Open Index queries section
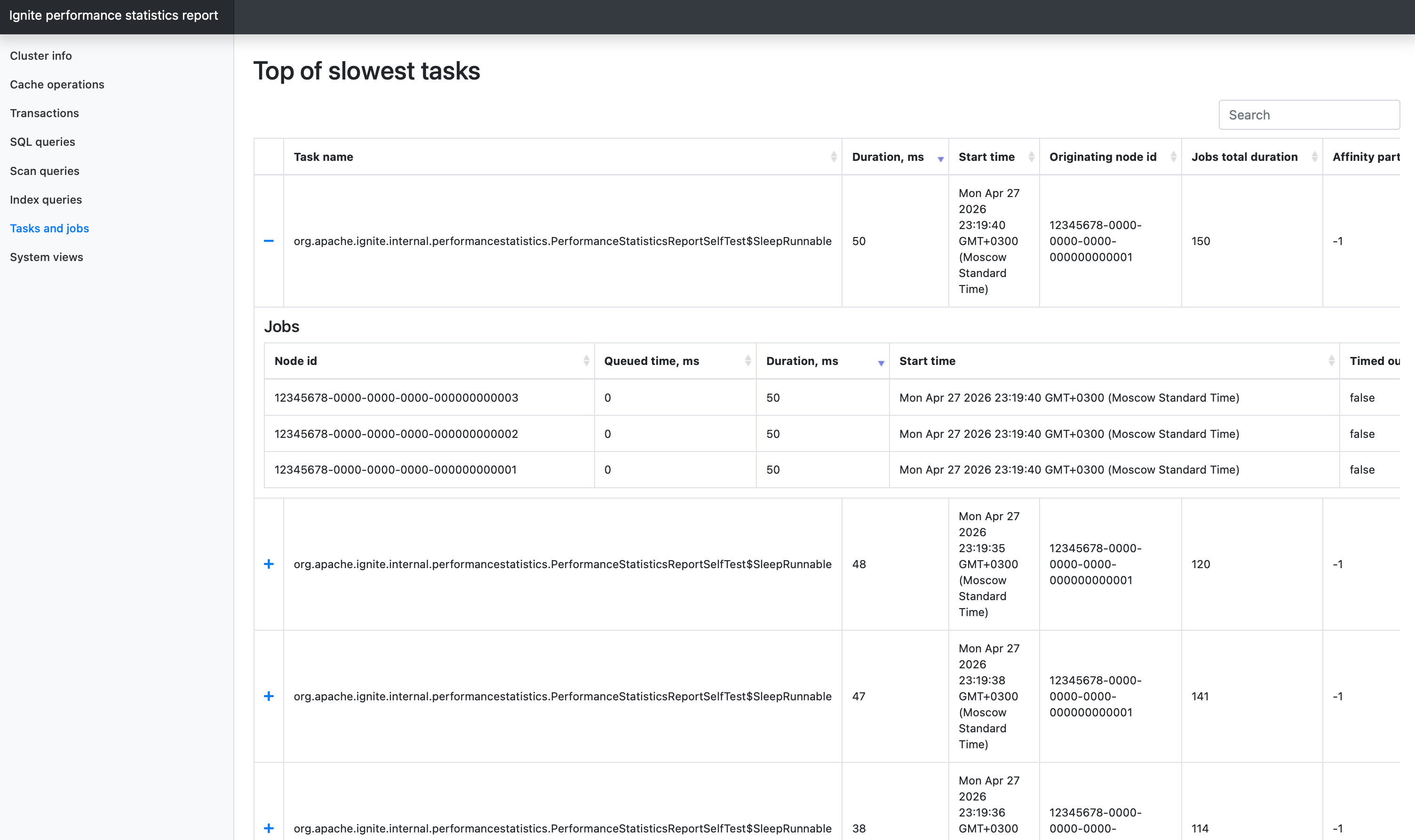The height and width of the screenshot is (840, 1415). click(x=46, y=200)
